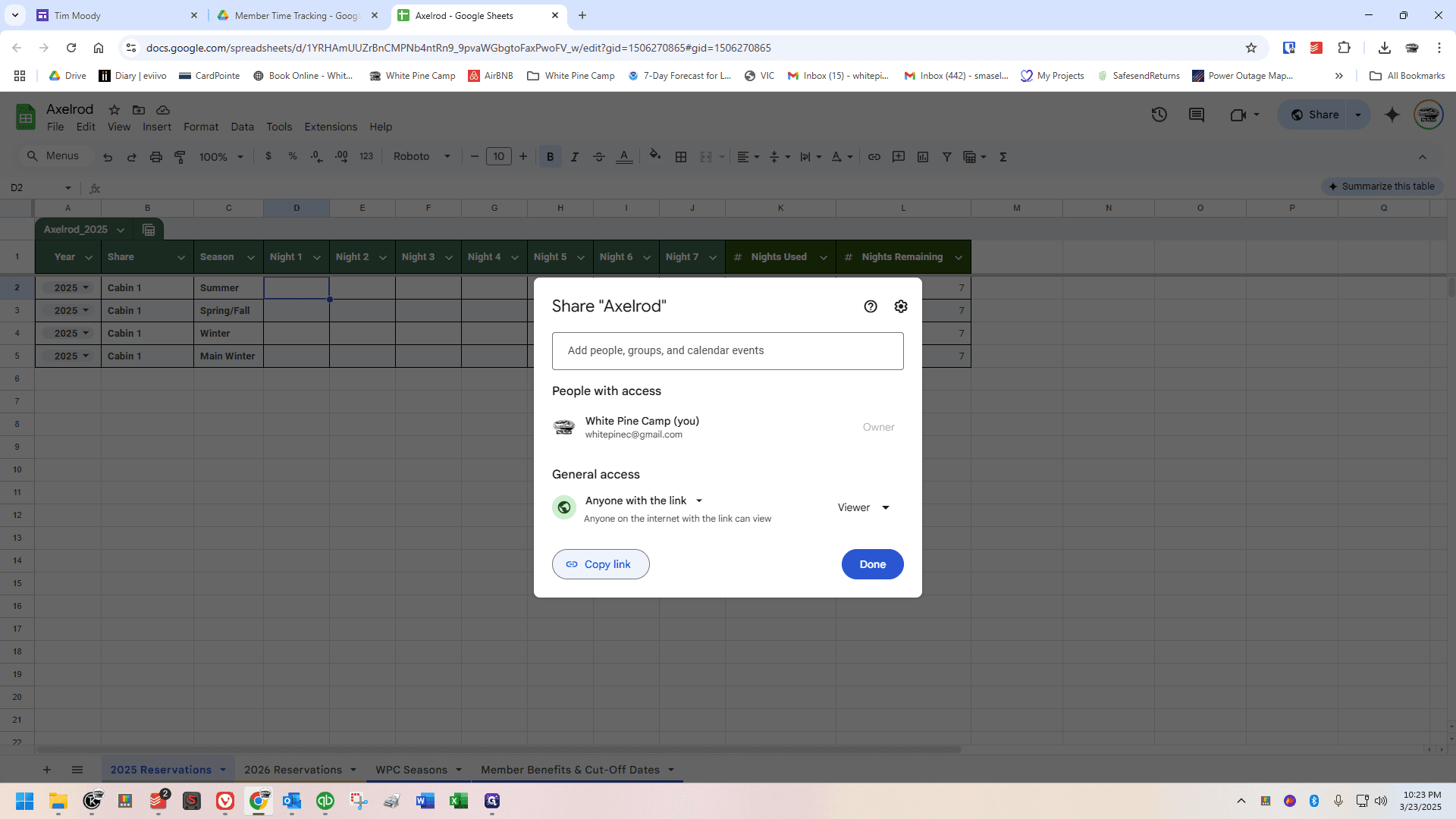Open Anyone with the link dropdown

(x=644, y=500)
